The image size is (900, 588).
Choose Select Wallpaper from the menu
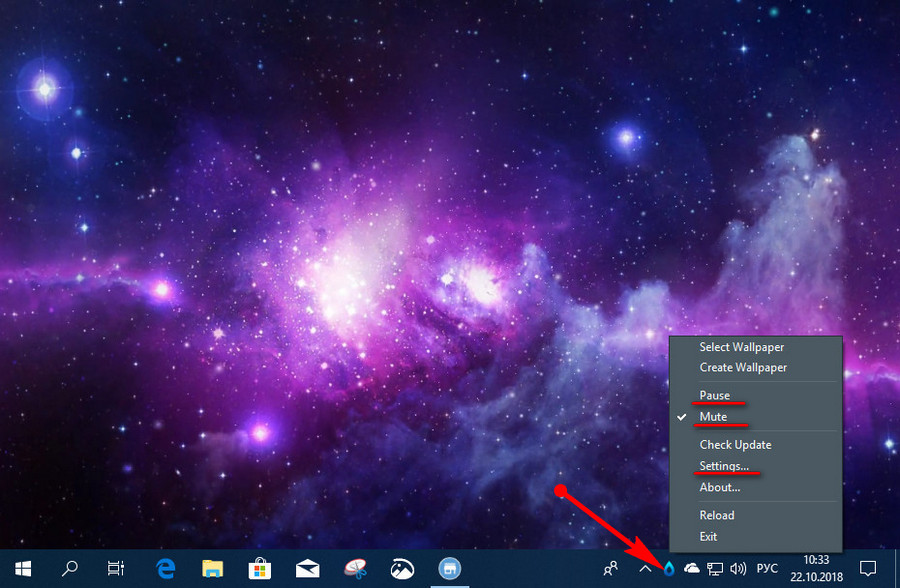[741, 347]
